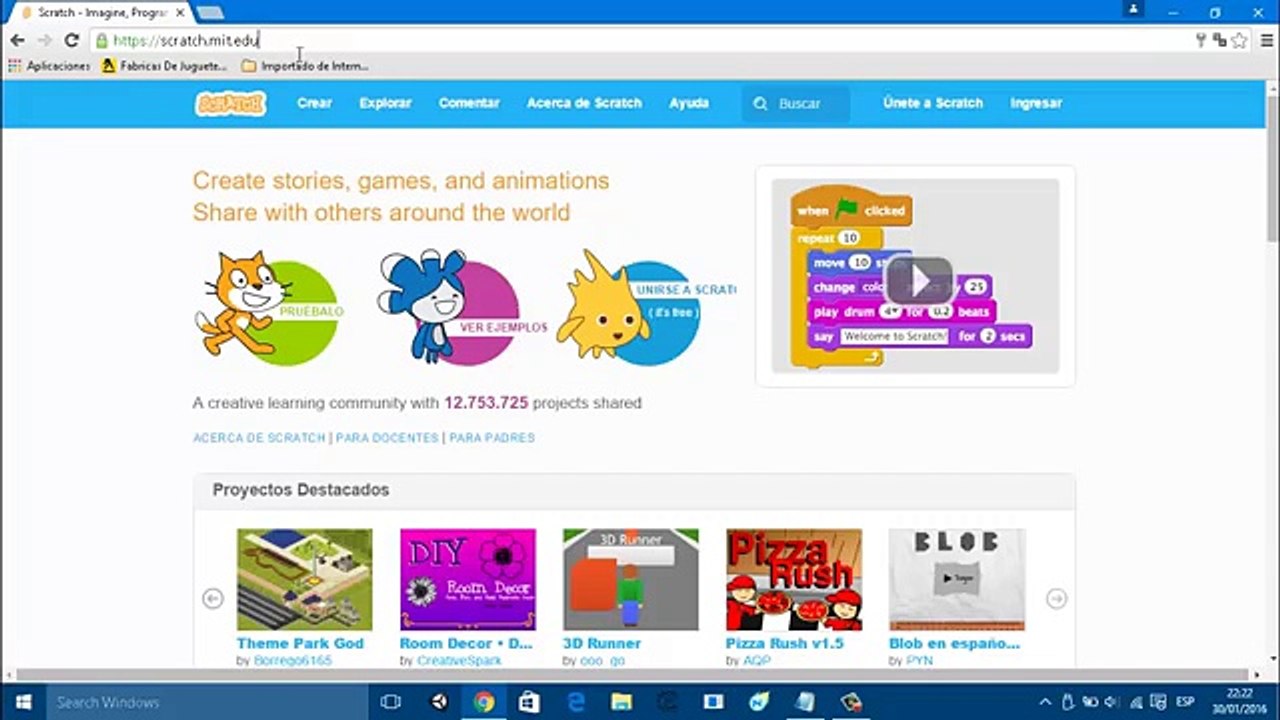Click the Pizza Rush v1.5 title link
This screenshot has width=1280, height=720.
click(785, 643)
